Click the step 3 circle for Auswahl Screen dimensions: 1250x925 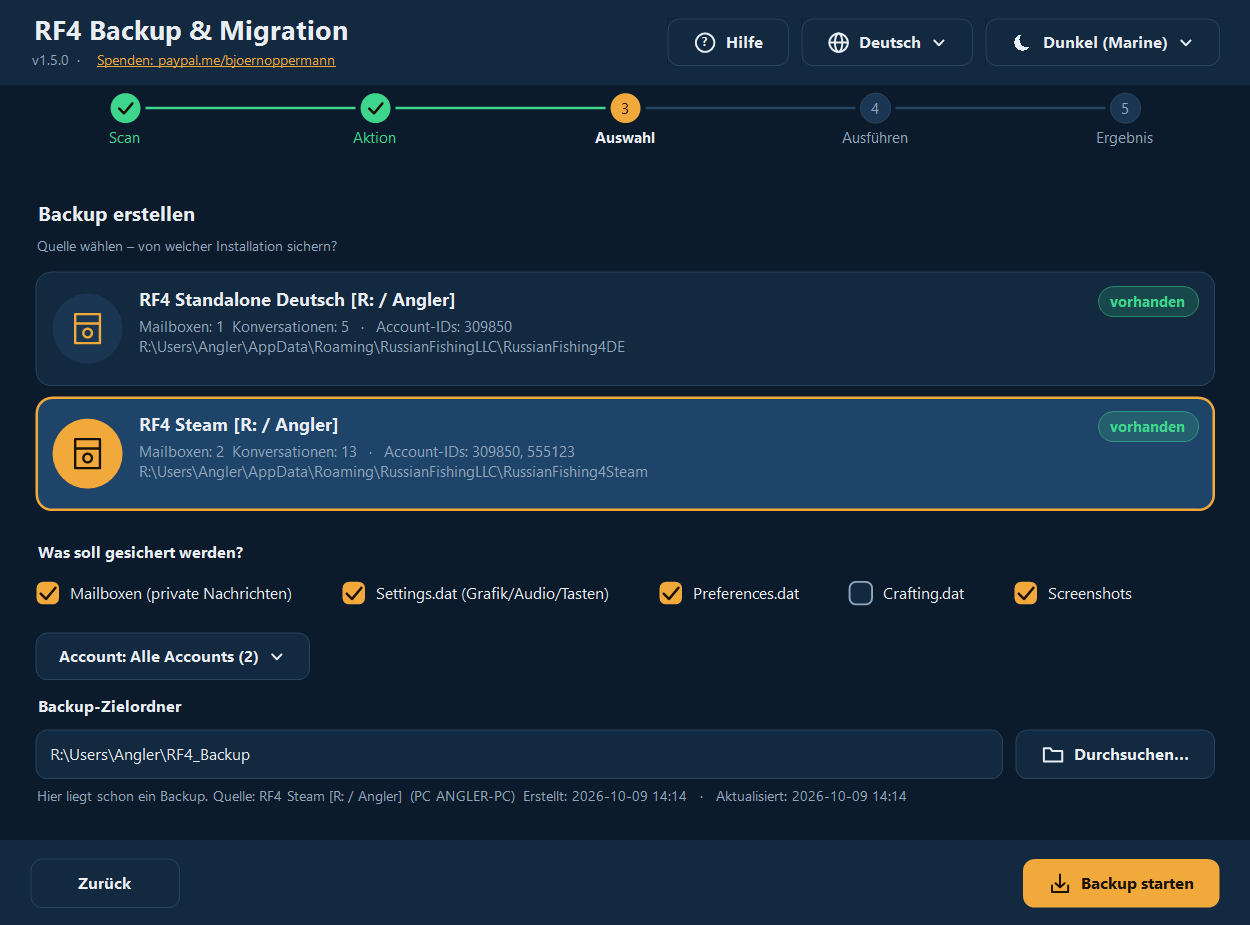click(x=625, y=108)
